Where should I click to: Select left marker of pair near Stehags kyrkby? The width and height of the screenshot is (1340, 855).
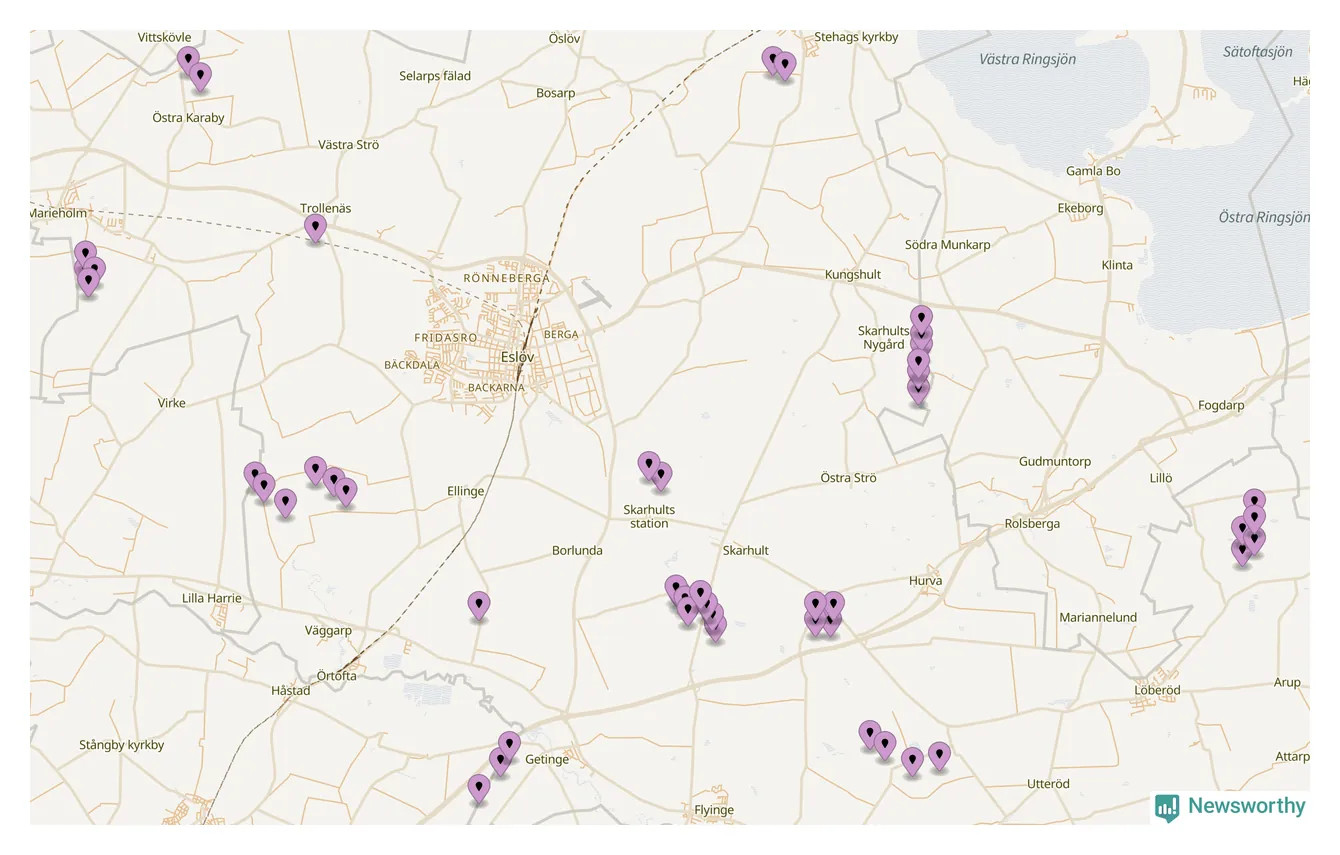tap(772, 60)
